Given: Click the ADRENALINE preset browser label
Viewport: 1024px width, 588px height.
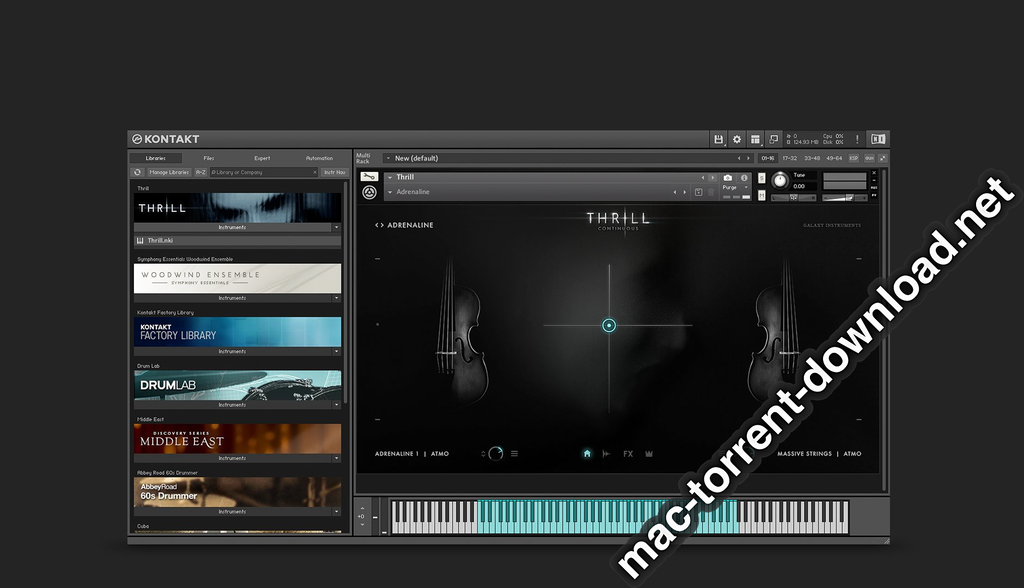Looking at the screenshot, I should coord(410,225).
